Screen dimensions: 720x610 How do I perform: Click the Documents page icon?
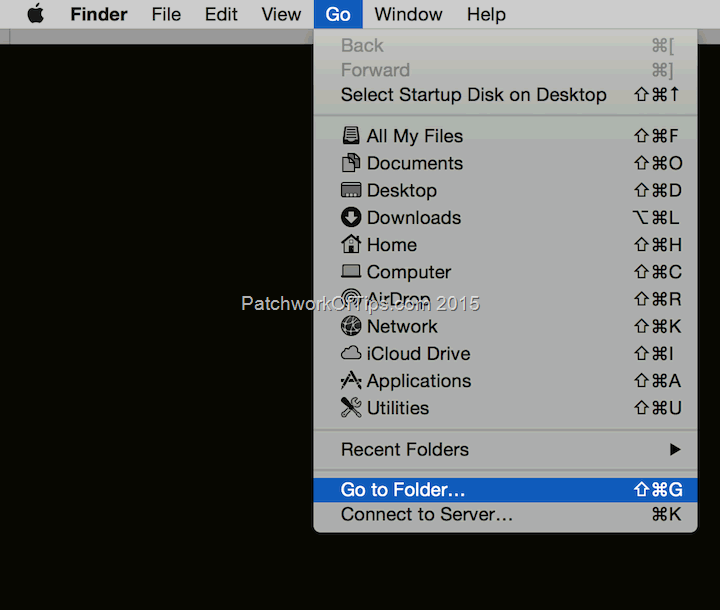click(351, 163)
